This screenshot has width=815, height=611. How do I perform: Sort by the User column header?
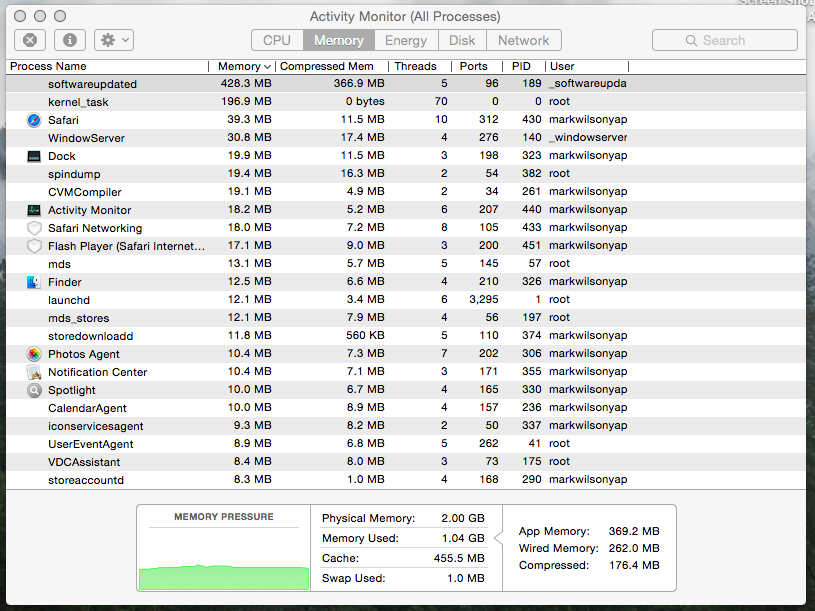point(587,67)
